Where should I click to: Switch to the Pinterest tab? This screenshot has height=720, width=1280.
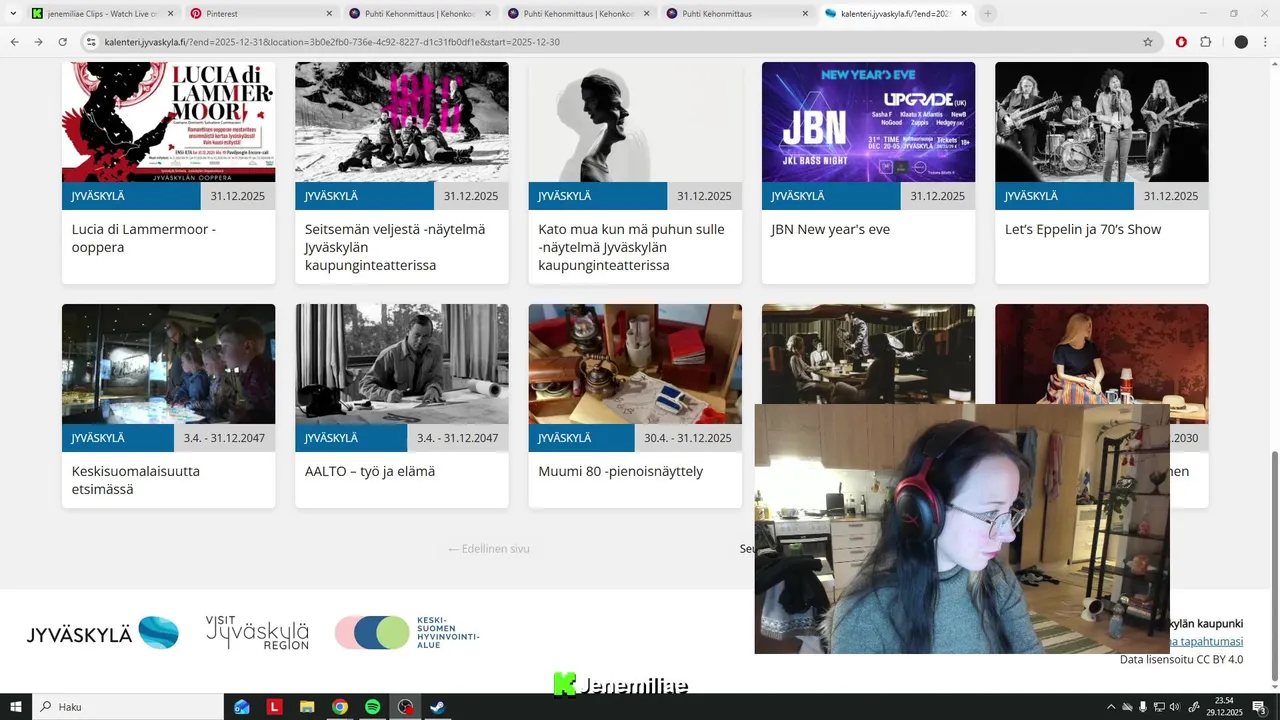pyautogui.click(x=260, y=14)
